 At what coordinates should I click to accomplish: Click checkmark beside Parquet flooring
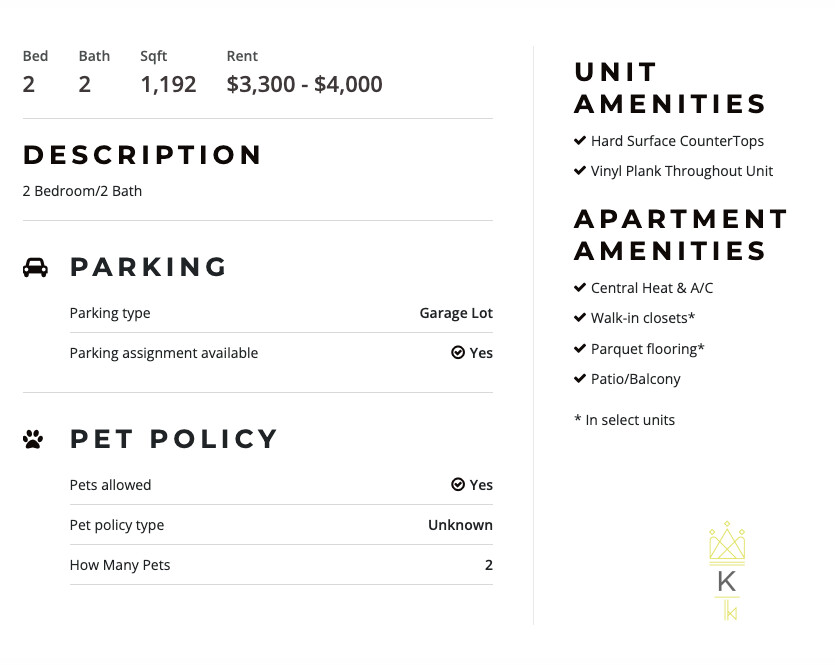click(x=580, y=349)
